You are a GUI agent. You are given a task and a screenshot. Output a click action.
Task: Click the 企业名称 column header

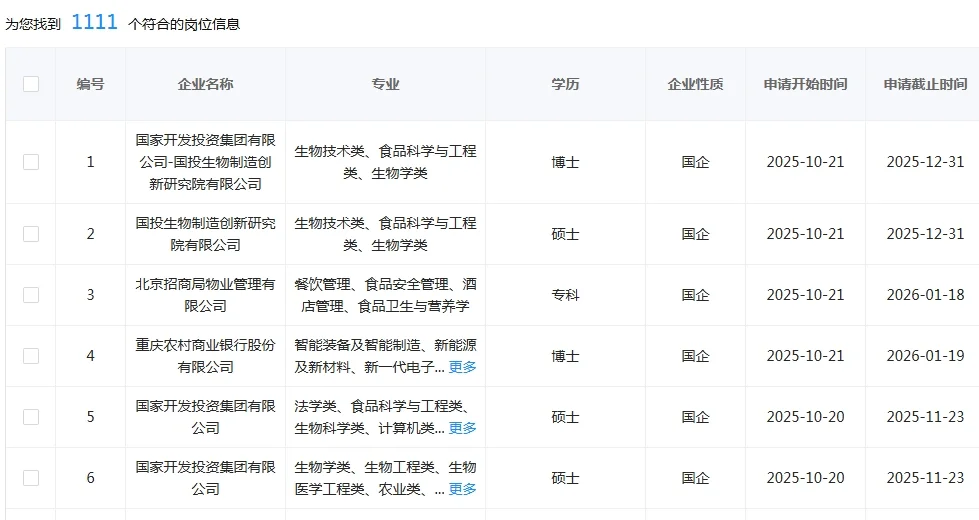point(205,84)
